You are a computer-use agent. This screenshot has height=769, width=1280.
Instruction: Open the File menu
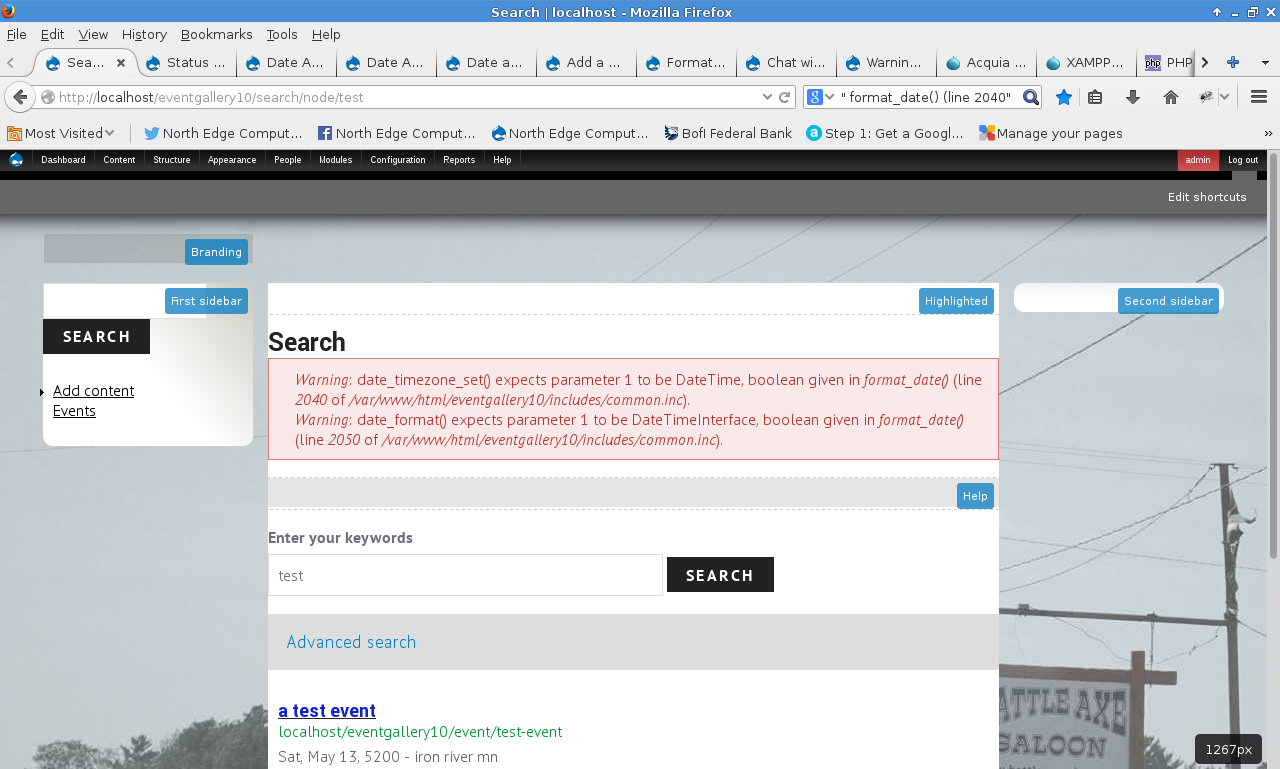(16, 34)
